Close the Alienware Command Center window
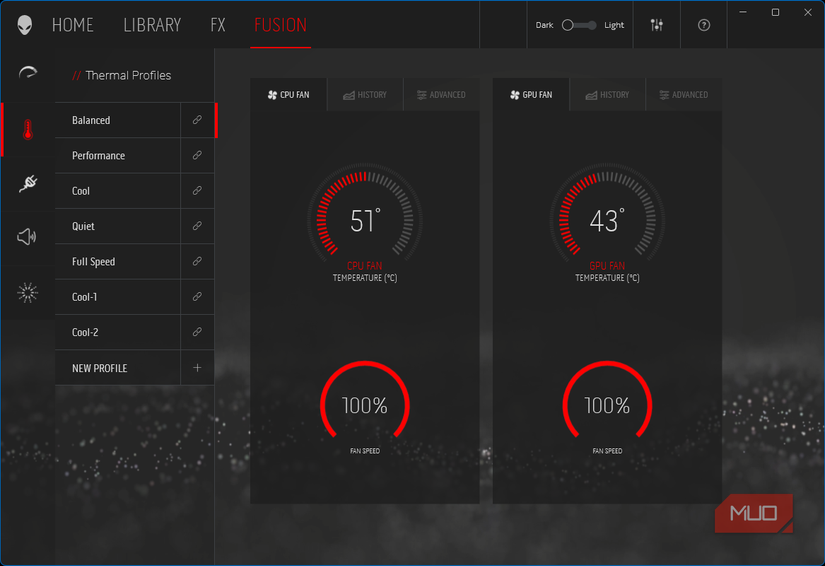 (x=808, y=12)
